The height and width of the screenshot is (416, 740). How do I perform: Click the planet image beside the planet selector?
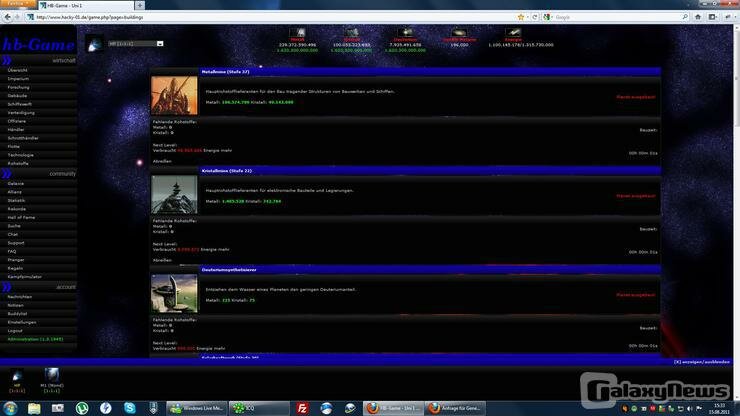pos(95,44)
